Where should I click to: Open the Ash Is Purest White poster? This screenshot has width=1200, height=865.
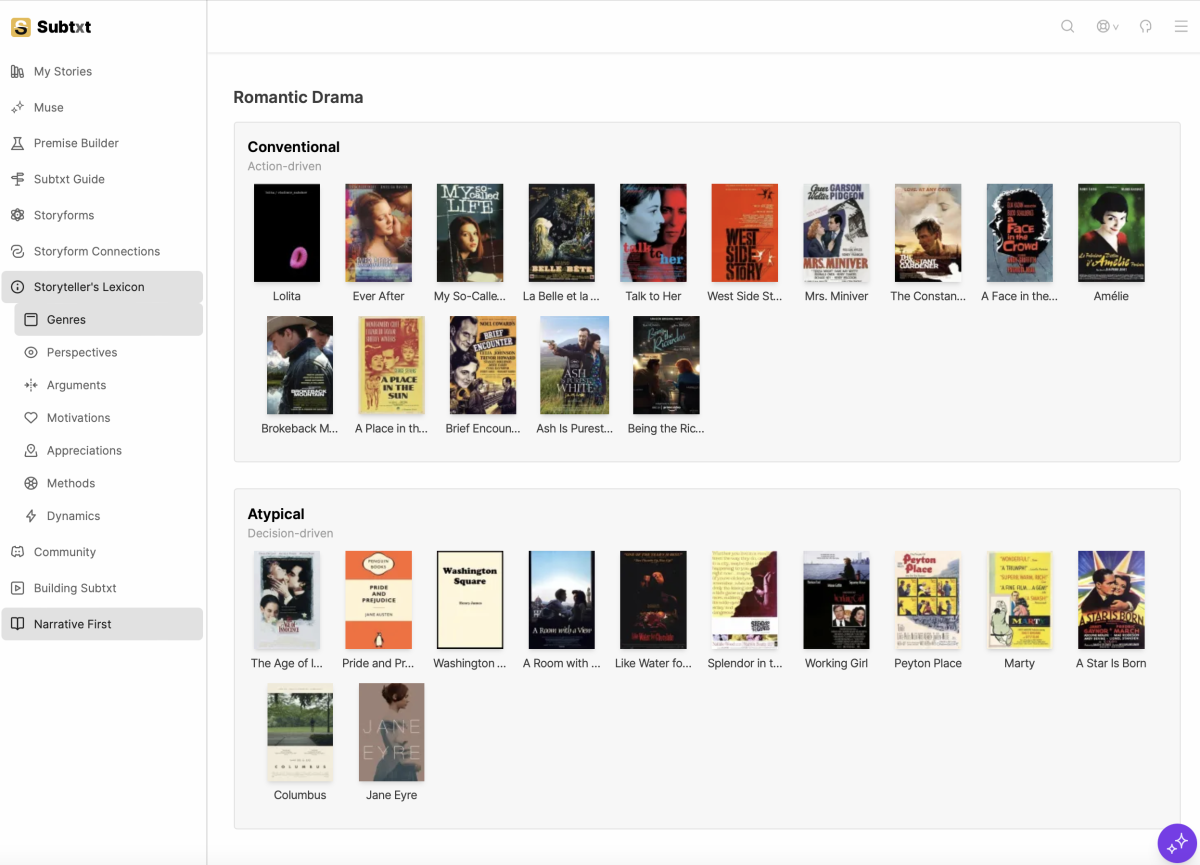click(574, 365)
